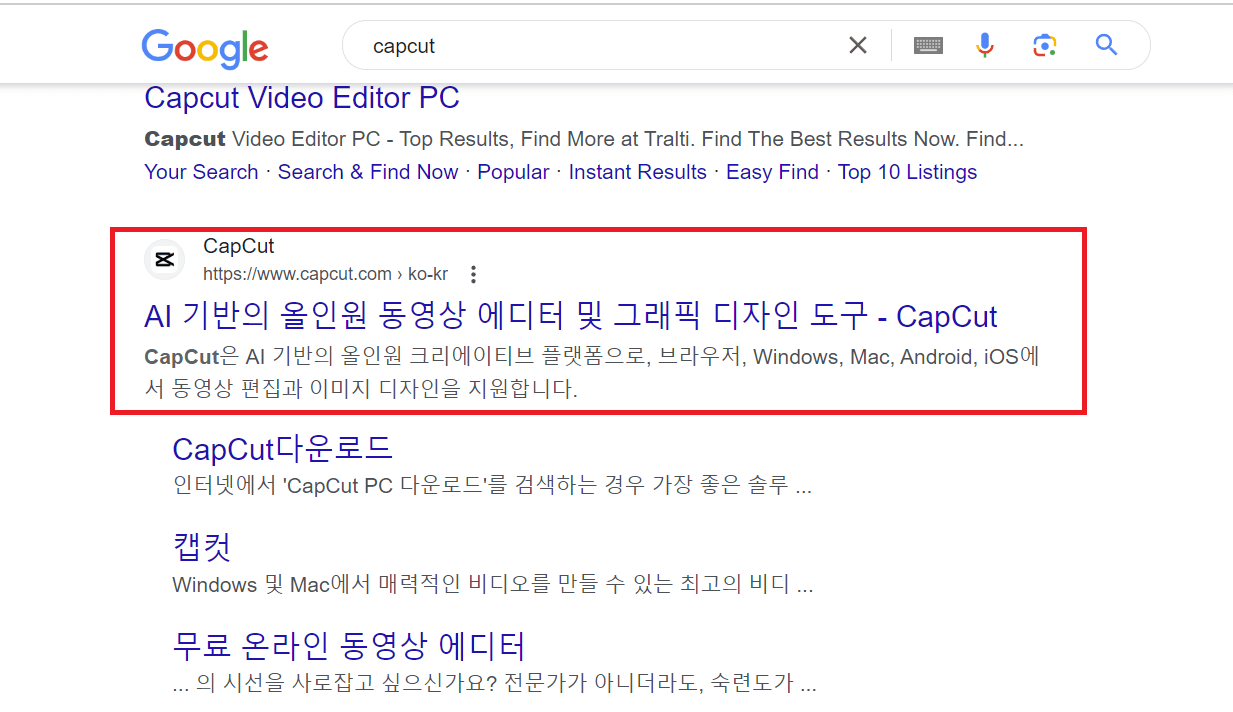1233x712 pixels.
Task: Click the snippet Windows 및 Mac에서 매력적인 비디오를
Action: pyautogui.click(x=493, y=584)
